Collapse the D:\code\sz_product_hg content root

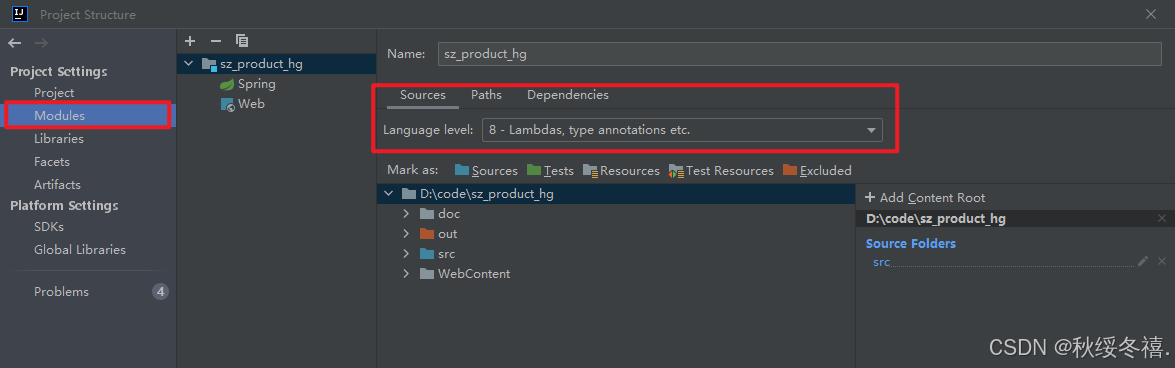click(388, 194)
